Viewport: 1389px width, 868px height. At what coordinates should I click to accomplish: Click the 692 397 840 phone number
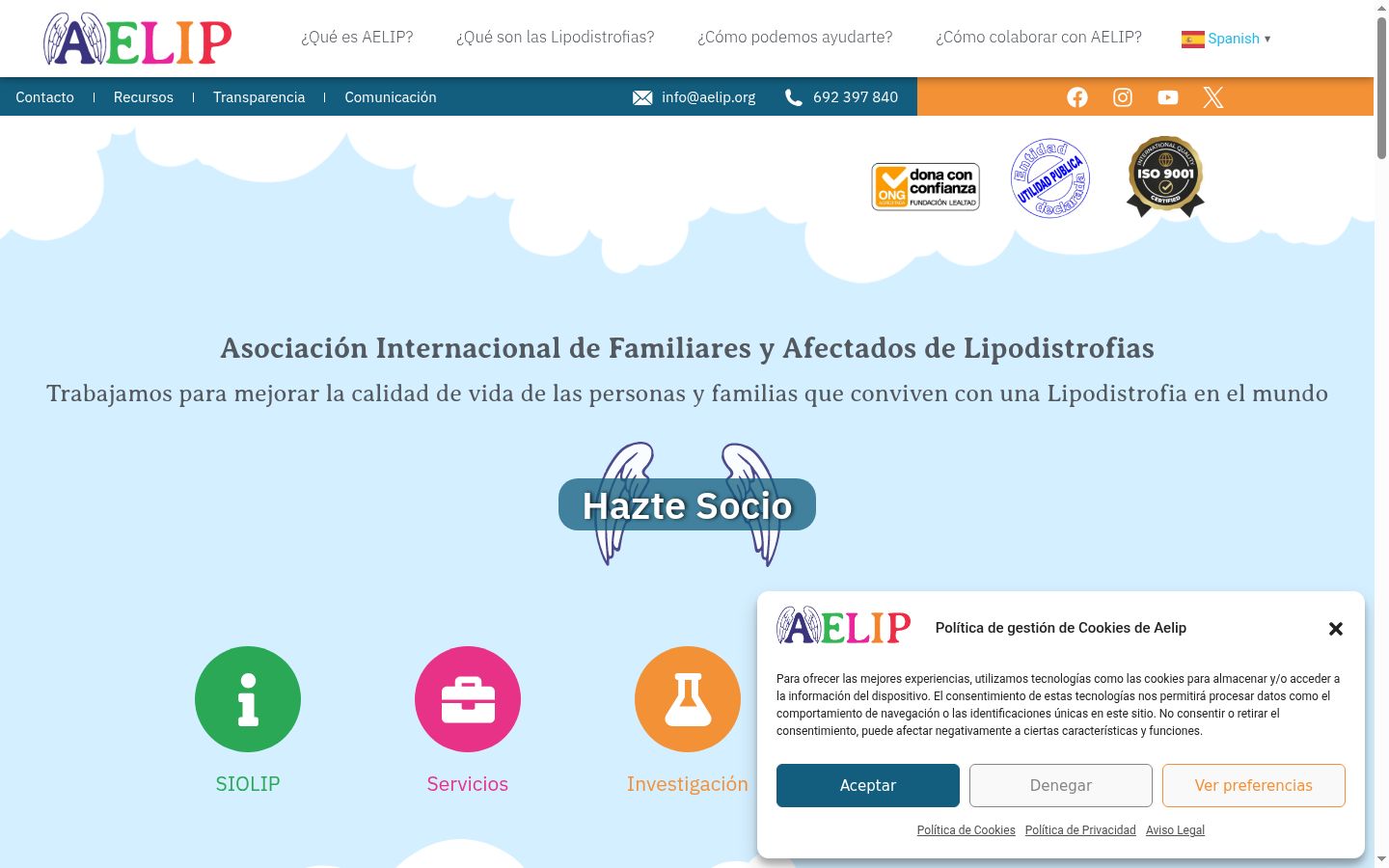tap(856, 97)
